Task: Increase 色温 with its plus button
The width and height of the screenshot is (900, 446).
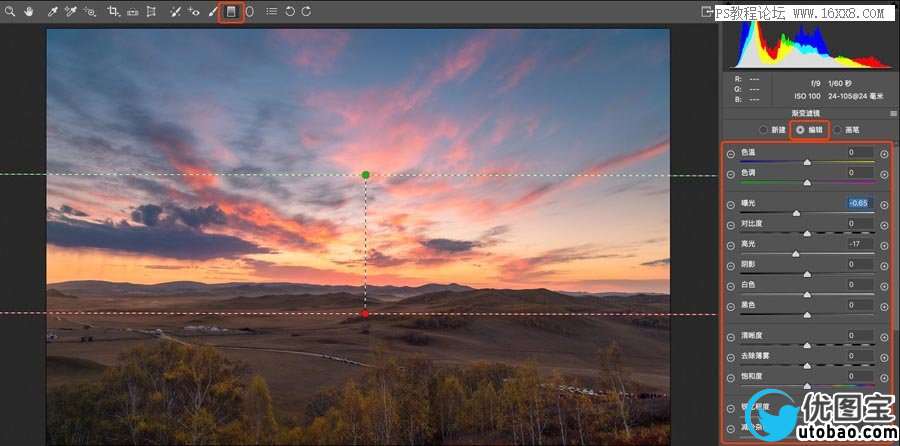Action: click(x=884, y=154)
